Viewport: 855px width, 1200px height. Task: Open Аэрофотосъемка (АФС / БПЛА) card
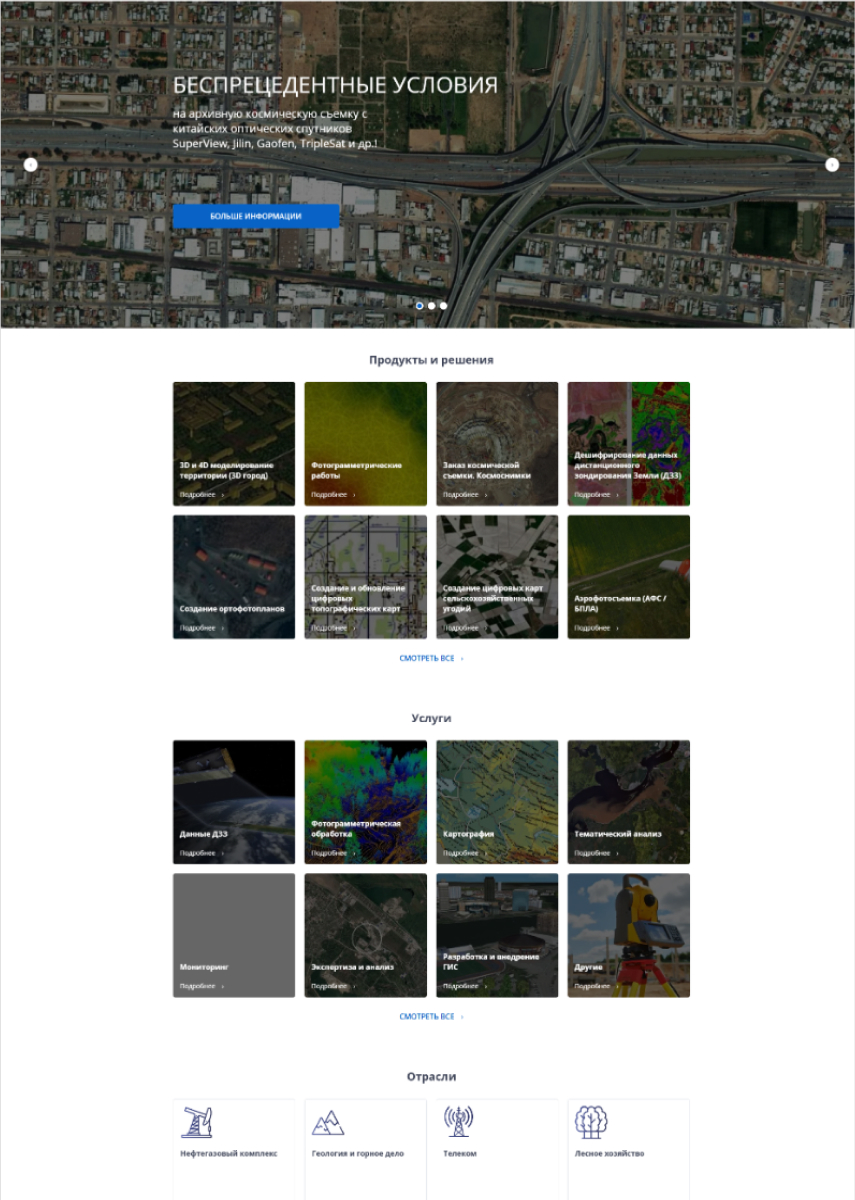(x=629, y=577)
